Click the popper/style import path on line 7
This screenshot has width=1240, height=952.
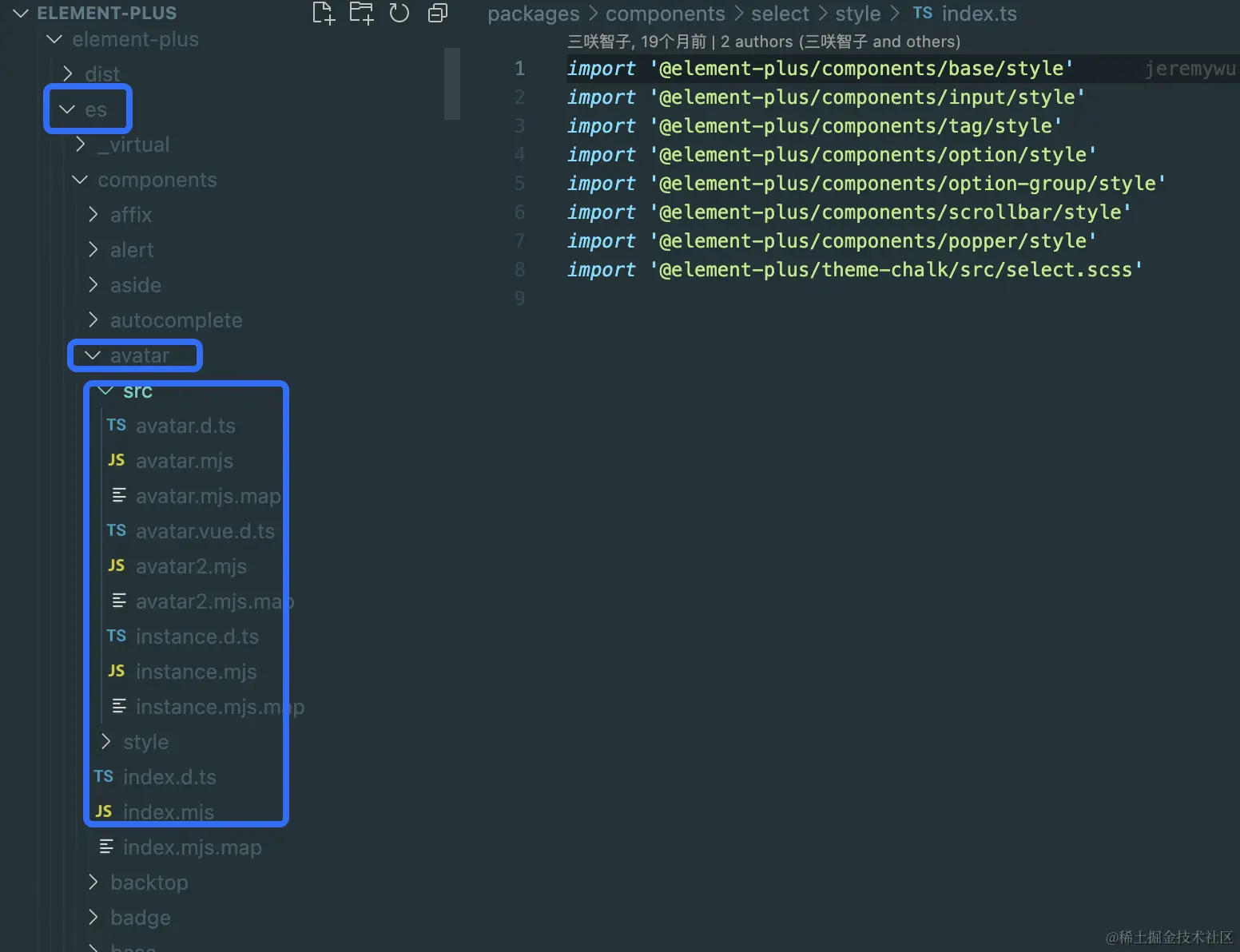coord(872,241)
